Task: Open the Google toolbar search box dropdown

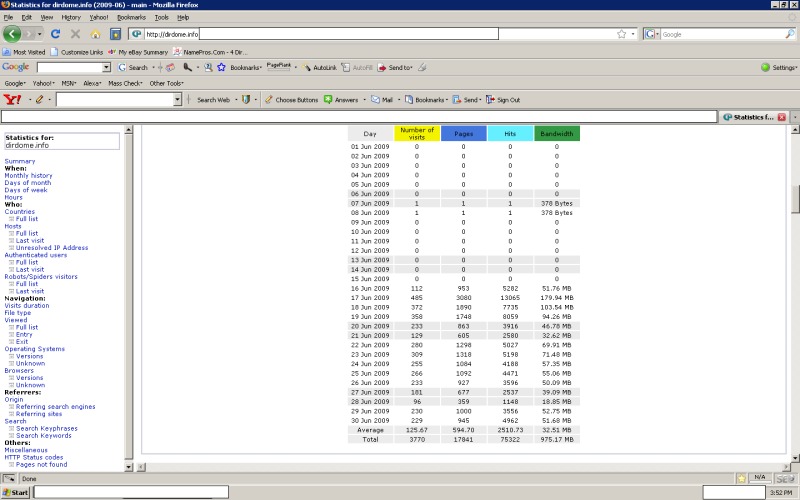Action: click(106, 67)
